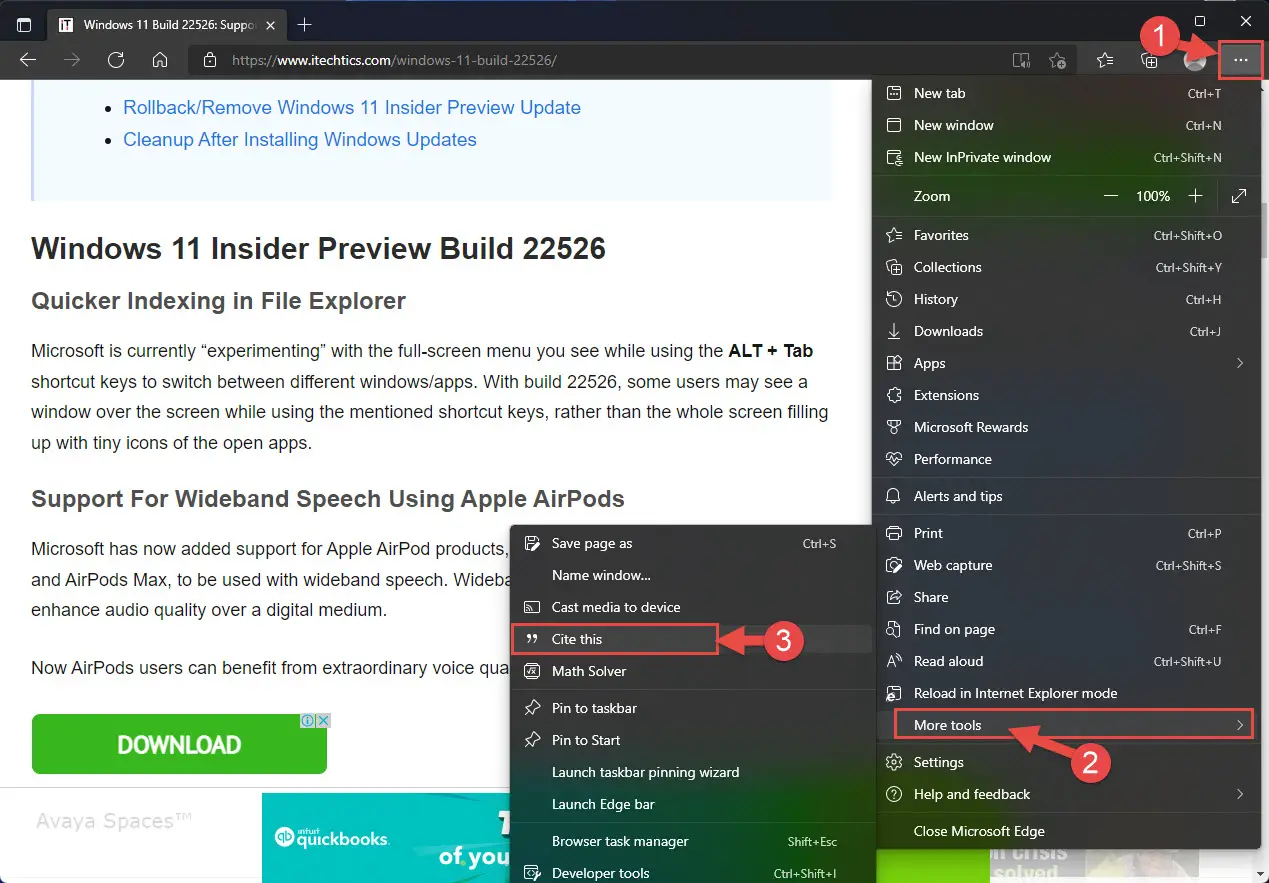
Task: Open Math Solver from the submenu
Action: tap(692, 671)
